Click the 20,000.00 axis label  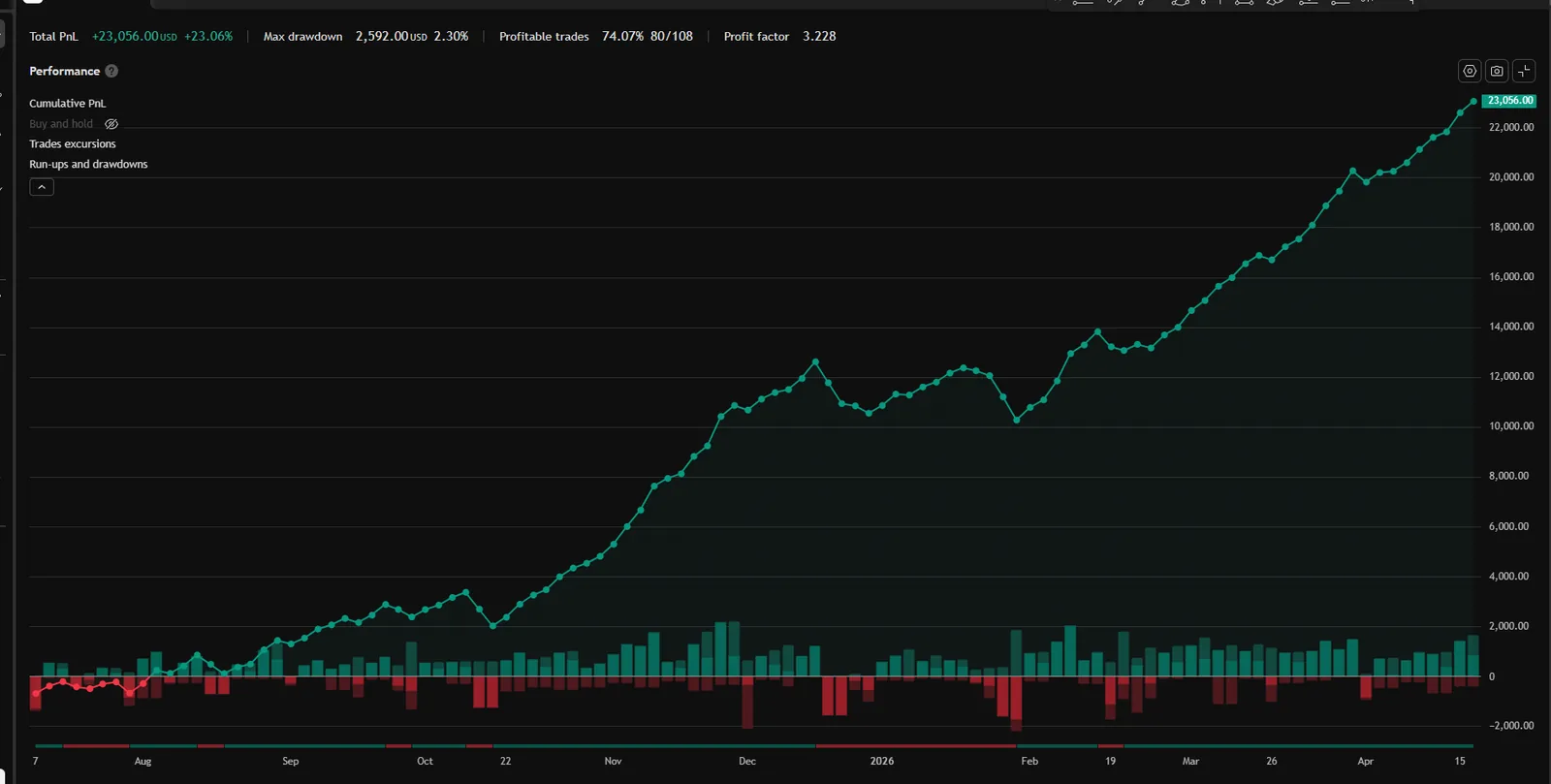click(1511, 177)
